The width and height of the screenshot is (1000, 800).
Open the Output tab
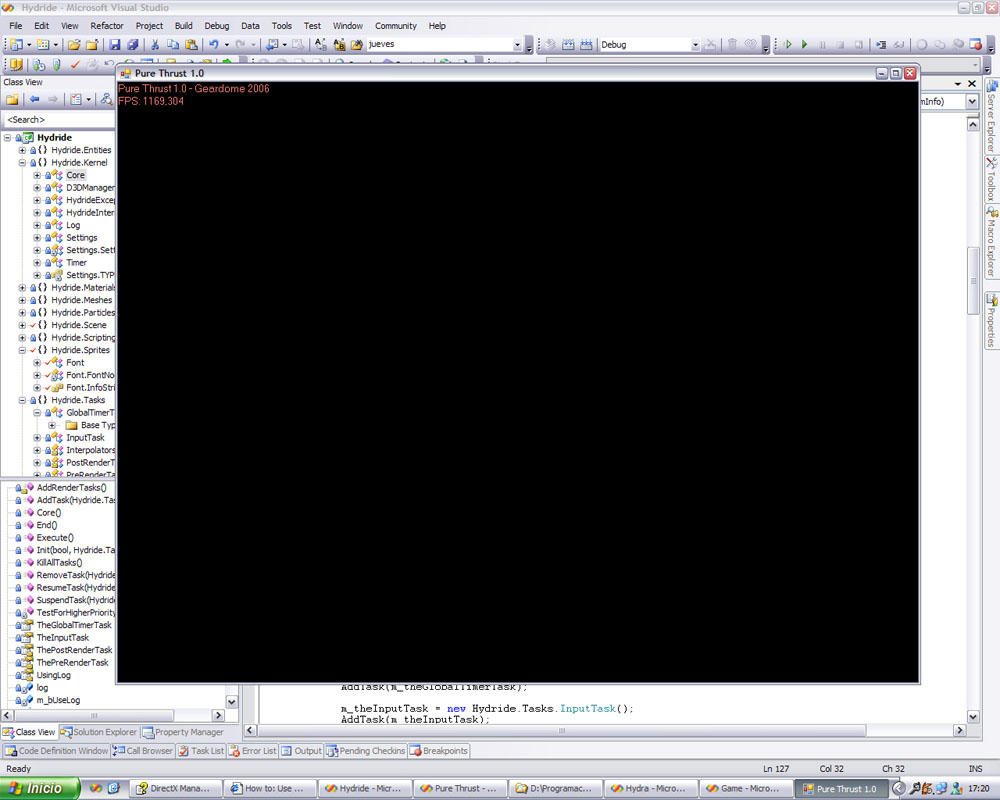coord(302,751)
